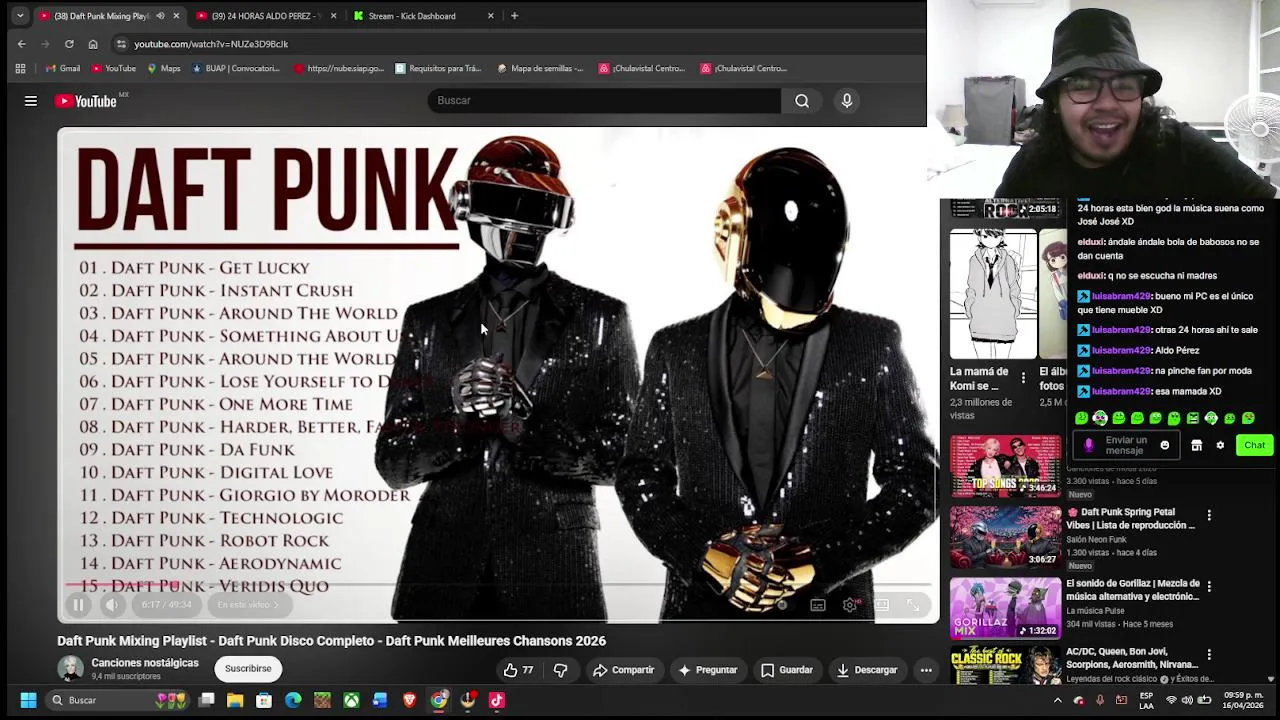Open the YouTube guide hamburger menu
This screenshot has height=720, width=1280.
pos(31,101)
